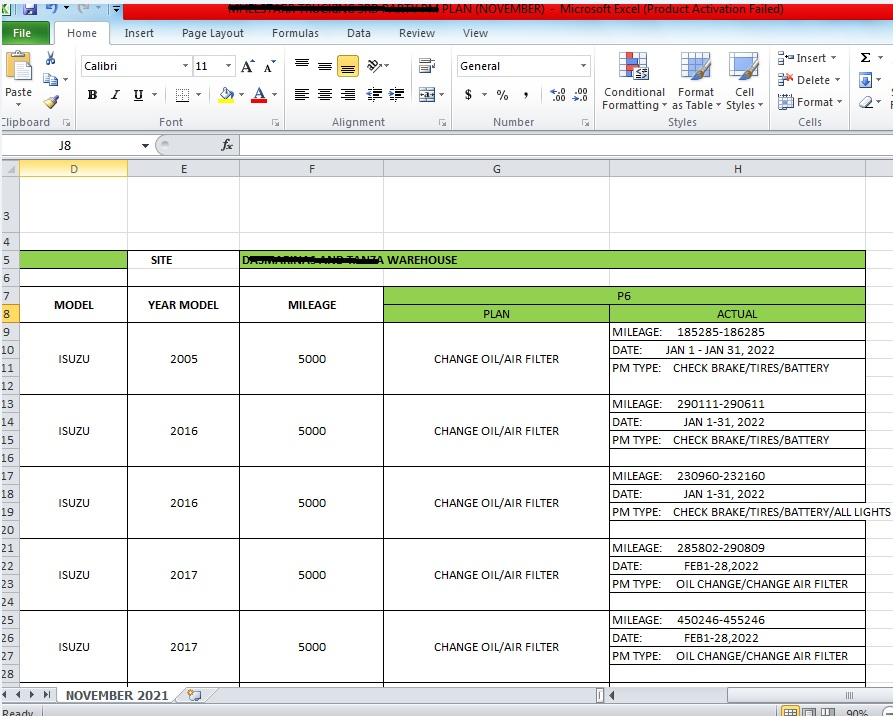
Task: Click Merge & Center icon
Action: point(427,95)
